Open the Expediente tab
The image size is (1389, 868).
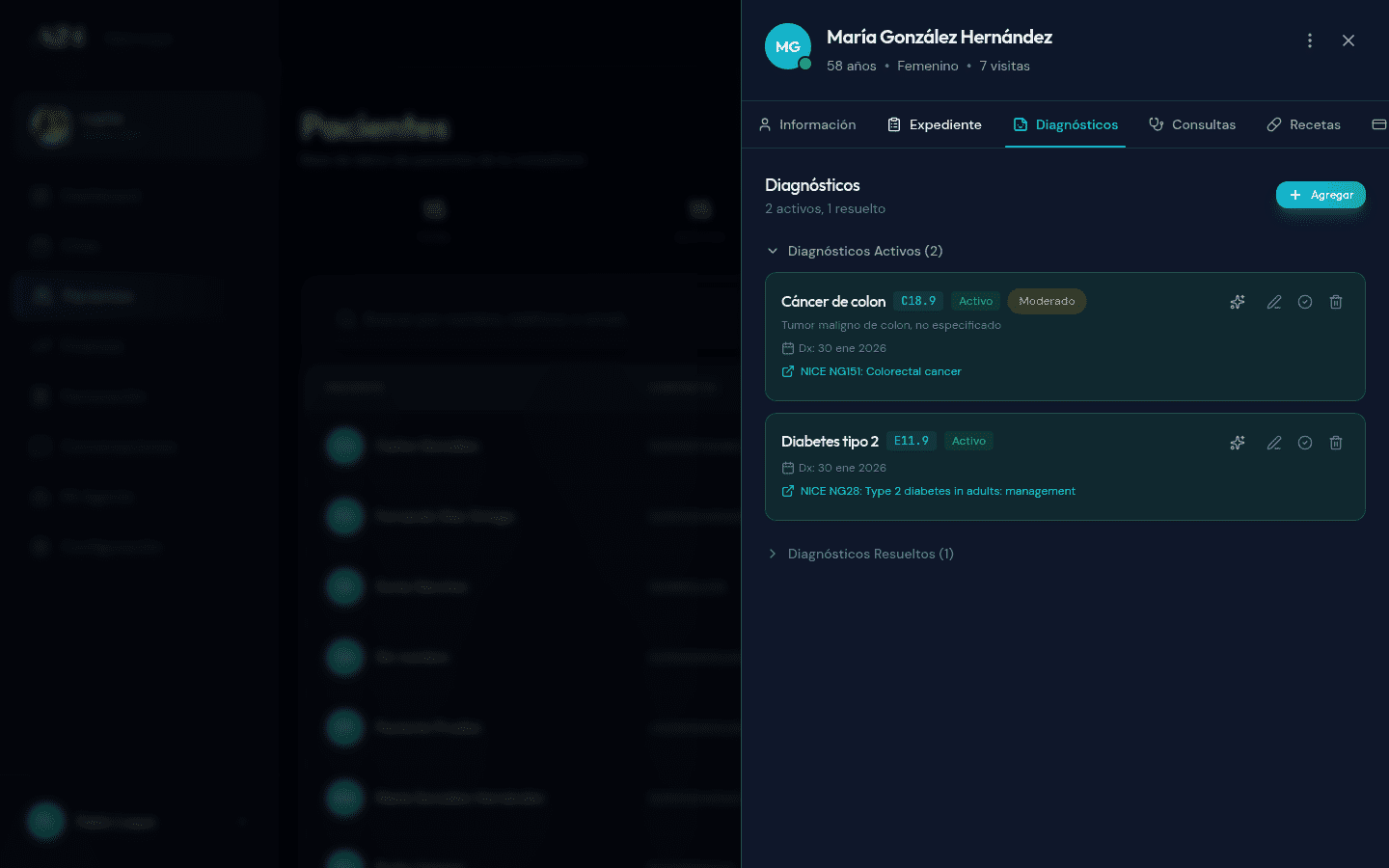(935, 124)
